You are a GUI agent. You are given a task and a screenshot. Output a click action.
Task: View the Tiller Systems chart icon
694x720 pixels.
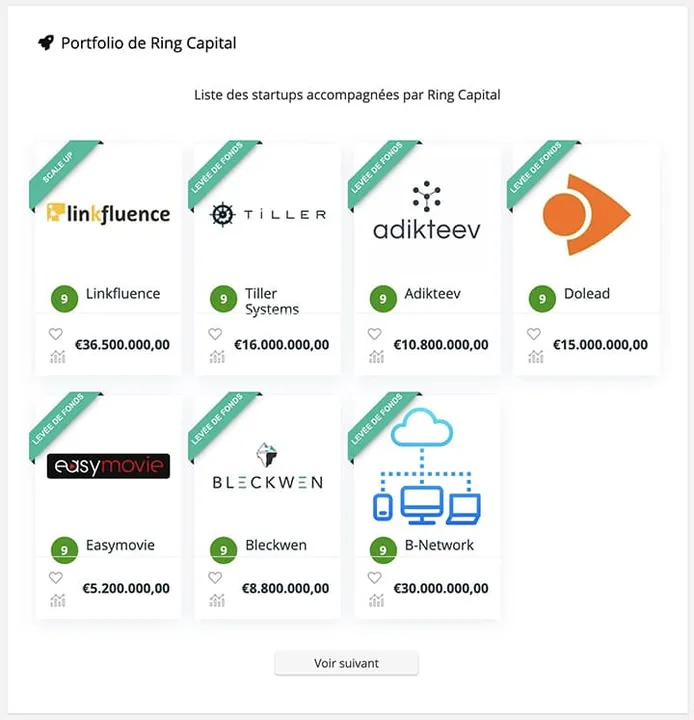point(216,357)
